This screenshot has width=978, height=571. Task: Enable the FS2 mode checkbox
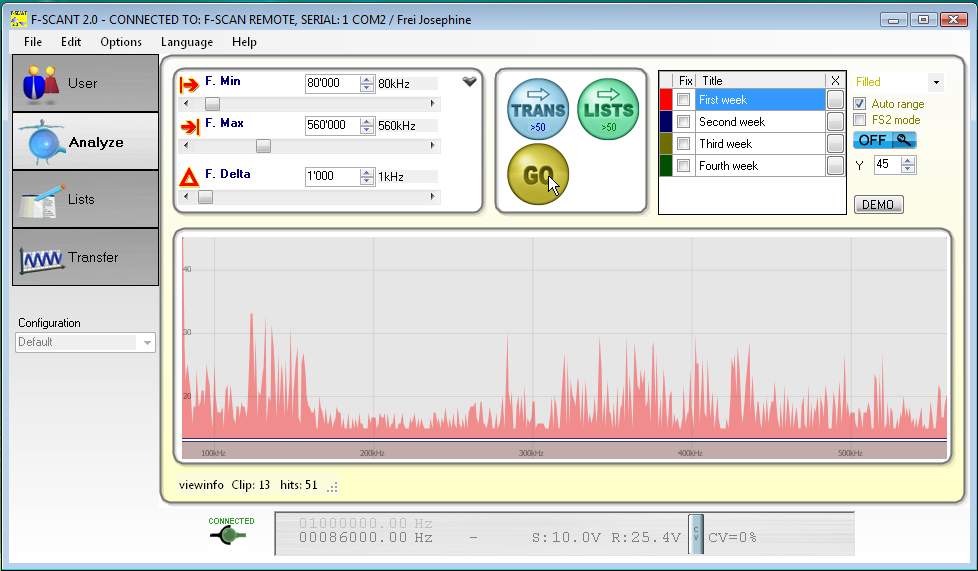859,120
